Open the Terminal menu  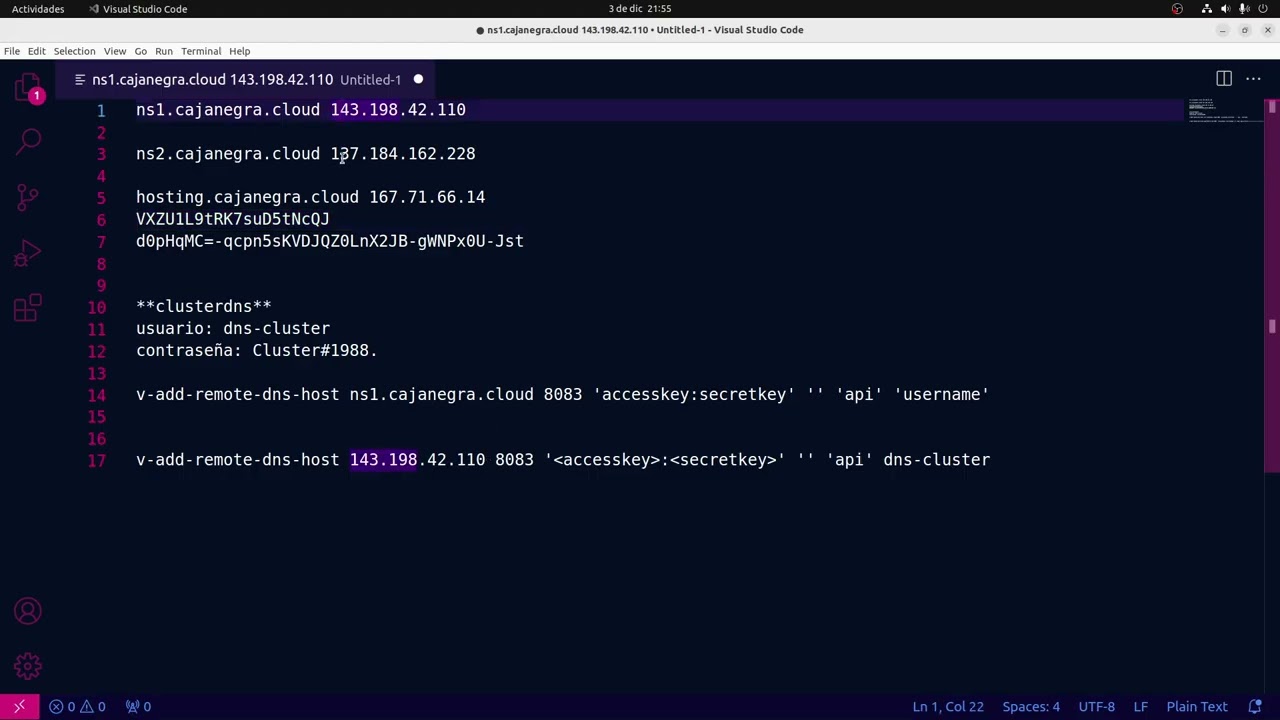pyautogui.click(x=201, y=51)
